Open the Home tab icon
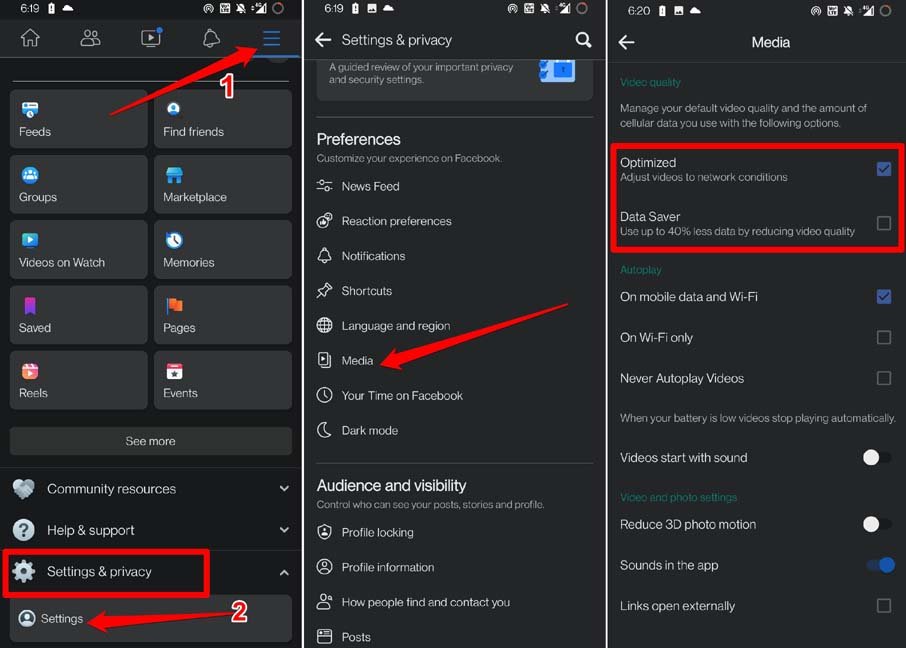This screenshot has width=906, height=648. point(30,38)
